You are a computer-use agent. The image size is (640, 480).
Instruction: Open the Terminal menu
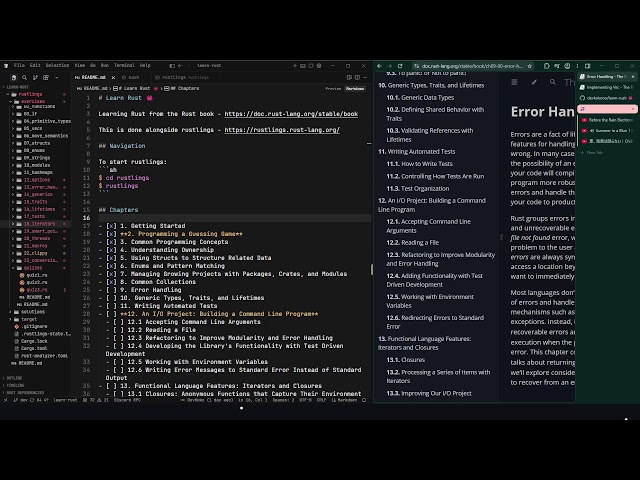point(124,65)
